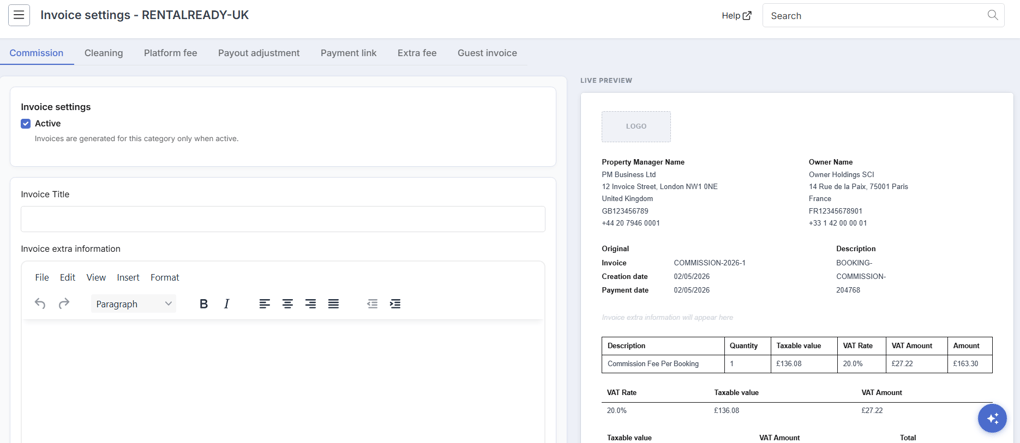This screenshot has width=1020, height=443.
Task: Toggle bold formatting in editor
Action: pos(204,304)
